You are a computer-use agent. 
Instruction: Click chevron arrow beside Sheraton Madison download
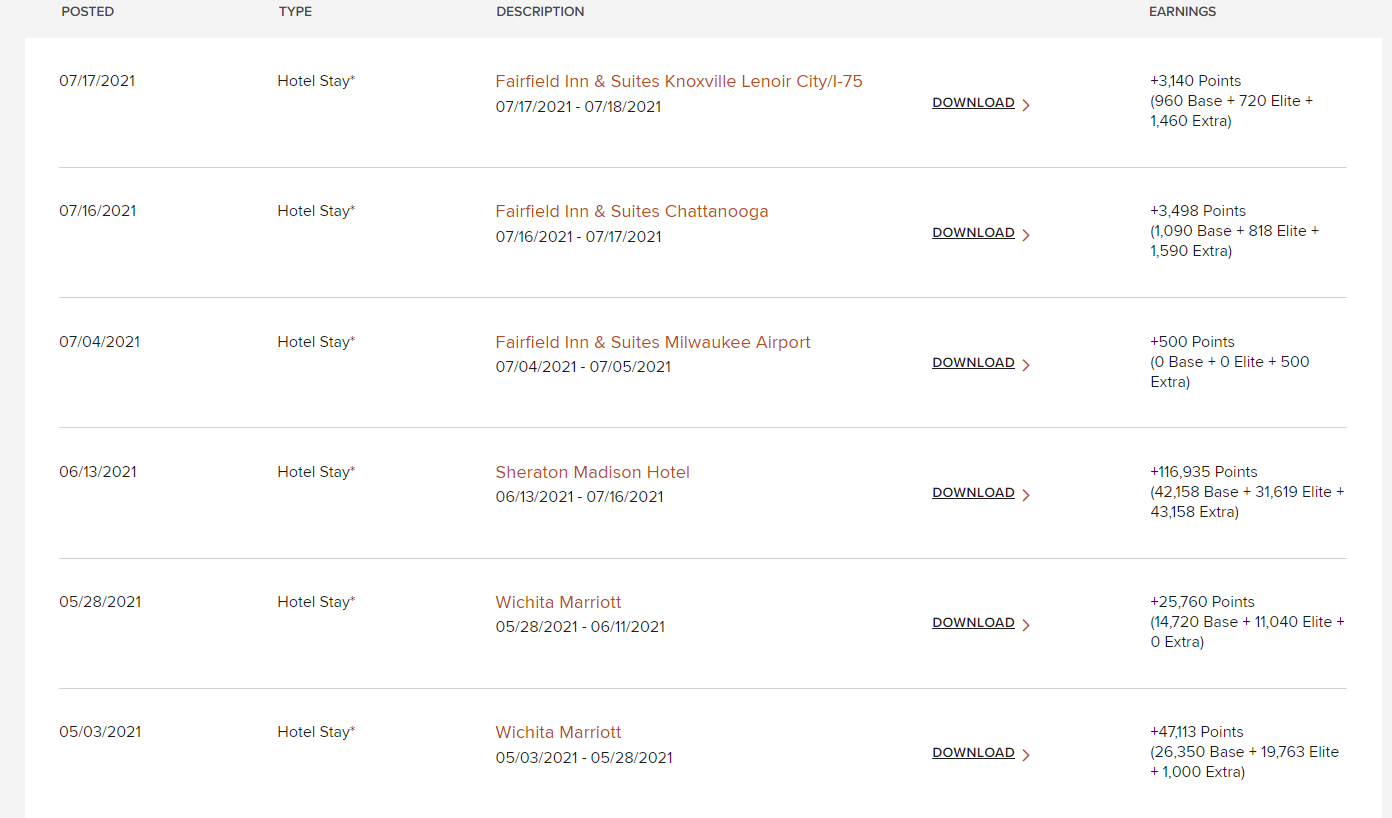point(1026,494)
